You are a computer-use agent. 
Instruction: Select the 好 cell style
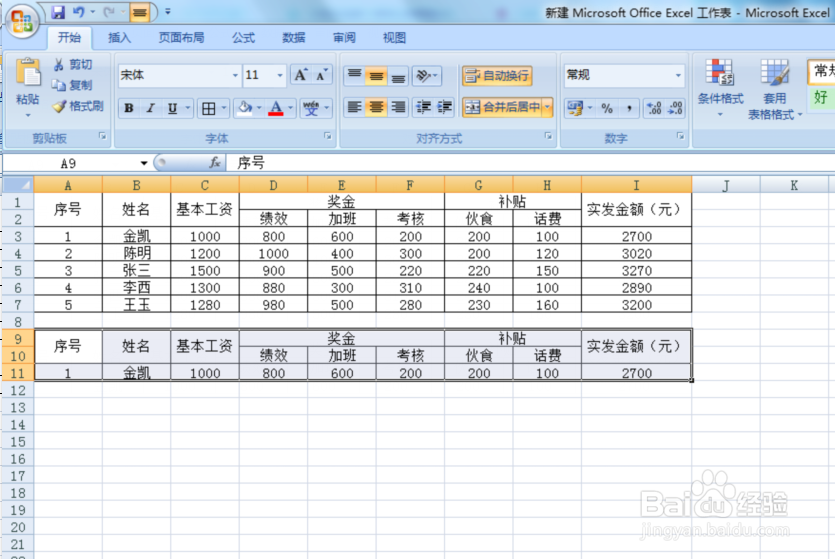pos(821,97)
